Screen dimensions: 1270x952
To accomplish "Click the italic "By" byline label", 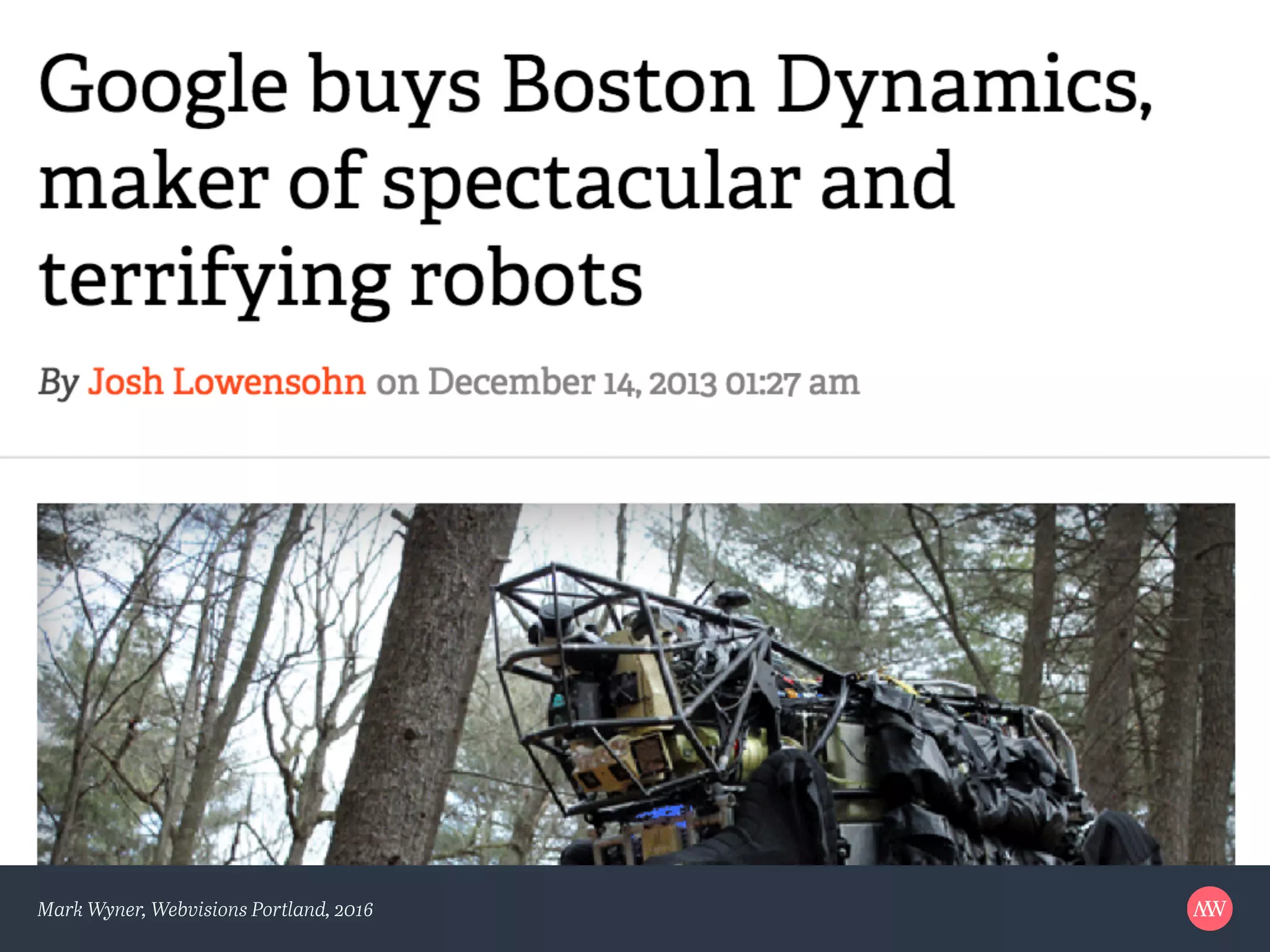I will coord(58,382).
